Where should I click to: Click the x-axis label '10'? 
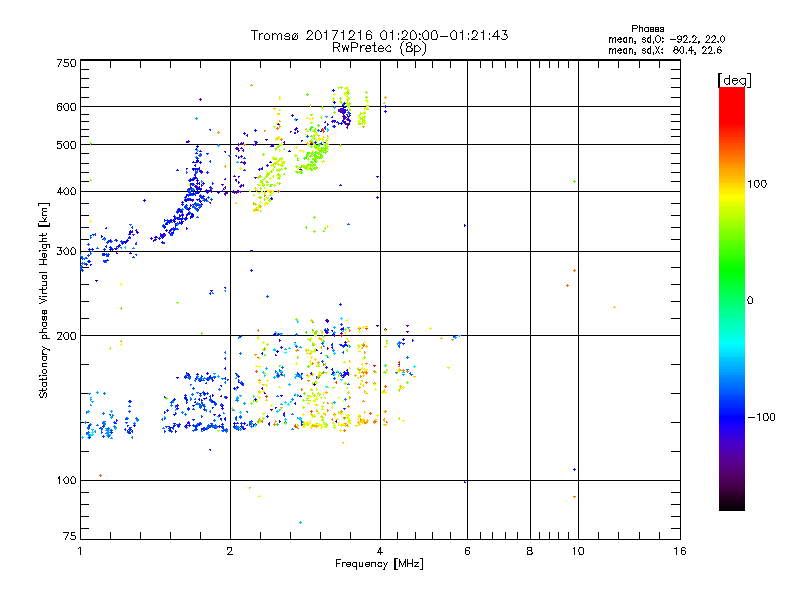[578, 551]
